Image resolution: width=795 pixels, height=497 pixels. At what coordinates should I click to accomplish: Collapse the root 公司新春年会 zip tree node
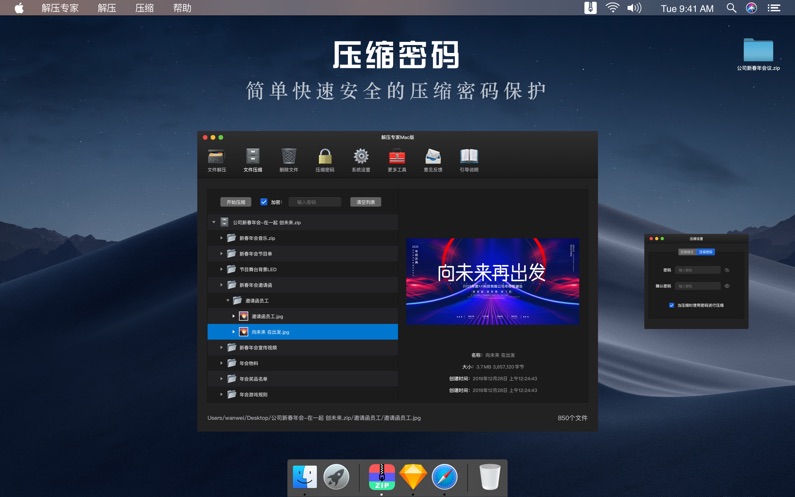(x=214, y=223)
